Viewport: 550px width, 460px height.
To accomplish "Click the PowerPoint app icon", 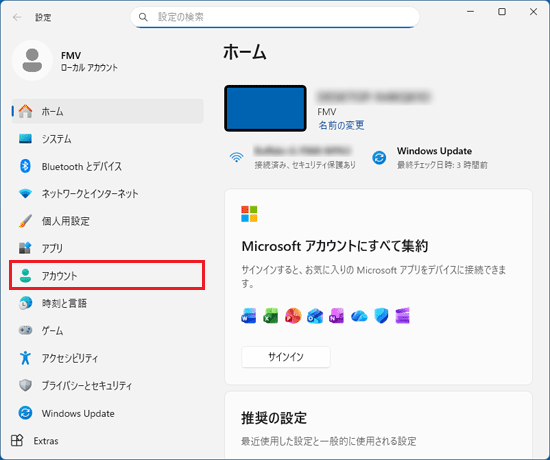I will (x=293, y=316).
